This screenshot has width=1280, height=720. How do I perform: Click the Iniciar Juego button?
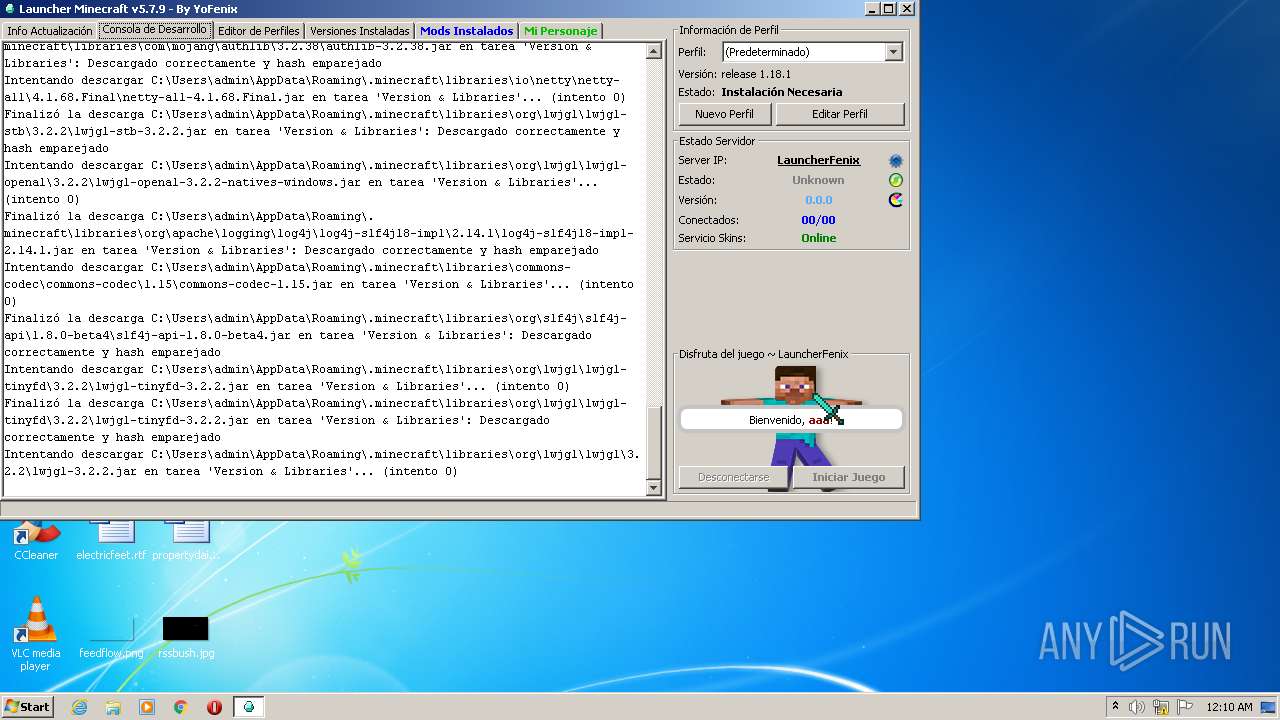[849, 477]
